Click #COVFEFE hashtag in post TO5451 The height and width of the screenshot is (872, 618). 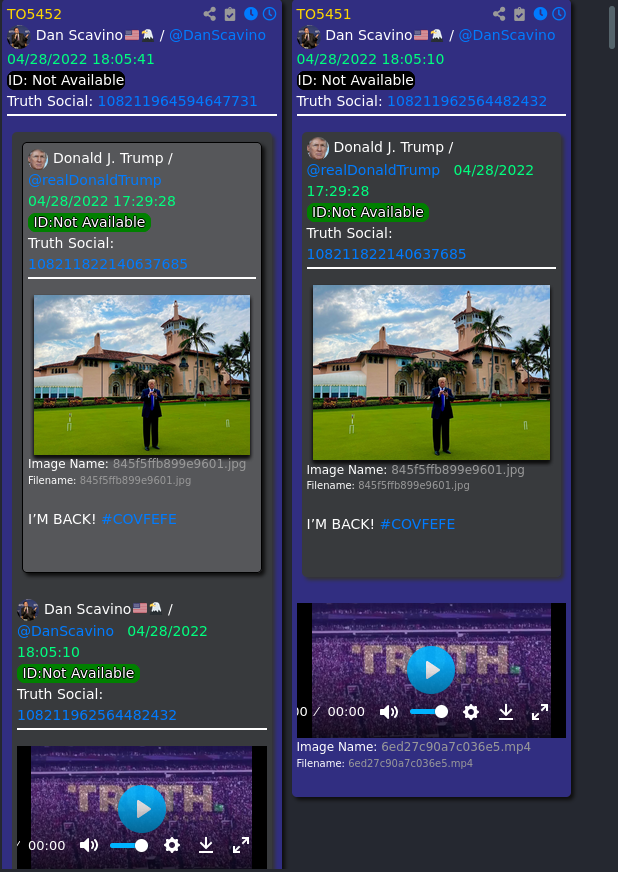click(x=418, y=524)
